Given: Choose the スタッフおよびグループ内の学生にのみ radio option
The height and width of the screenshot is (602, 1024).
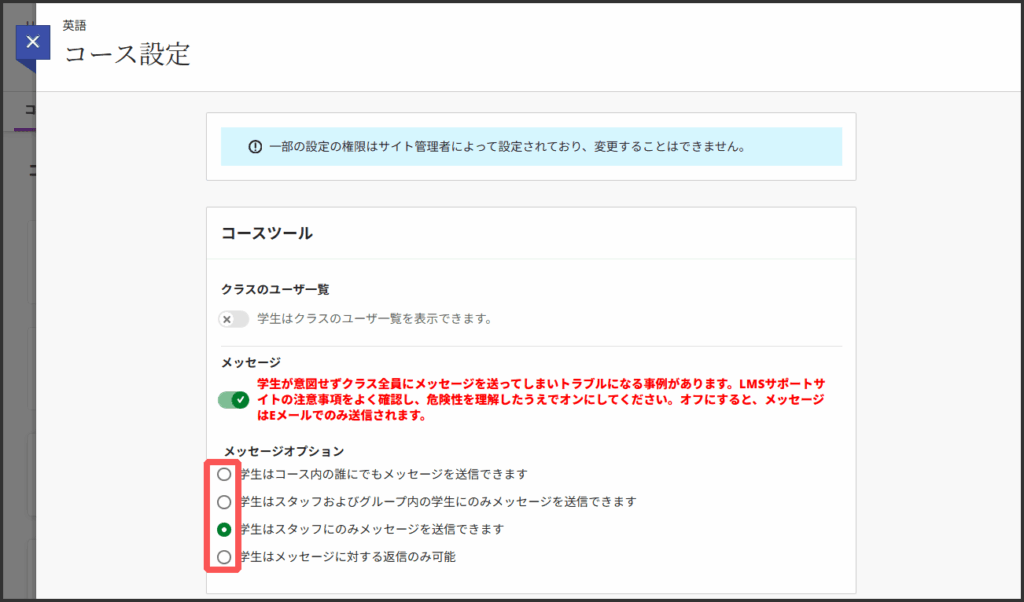Looking at the screenshot, I should [224, 502].
